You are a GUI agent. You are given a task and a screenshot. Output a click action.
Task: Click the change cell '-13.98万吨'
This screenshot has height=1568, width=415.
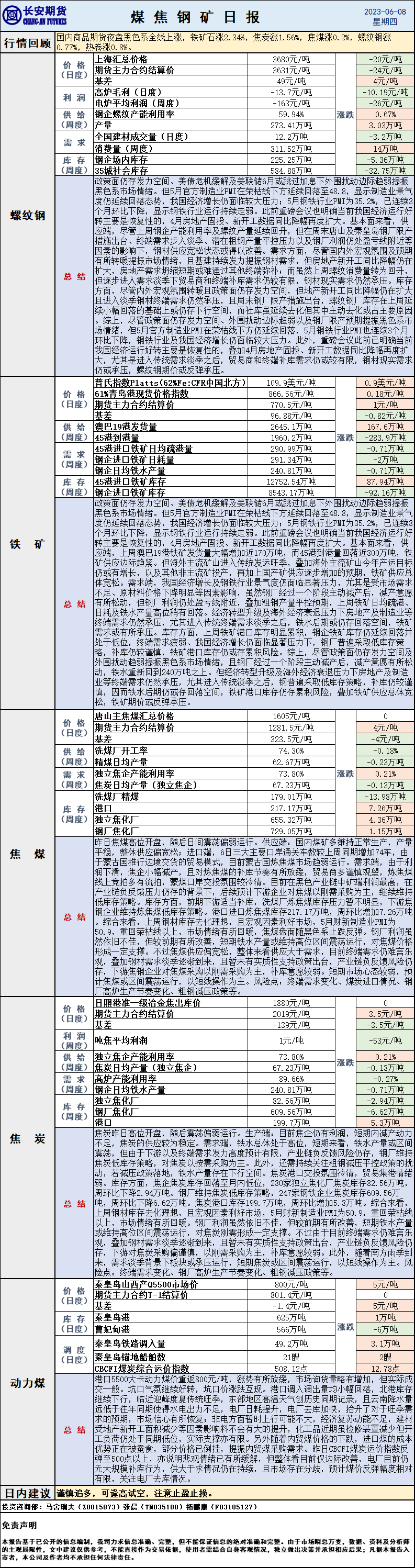(x=386, y=797)
